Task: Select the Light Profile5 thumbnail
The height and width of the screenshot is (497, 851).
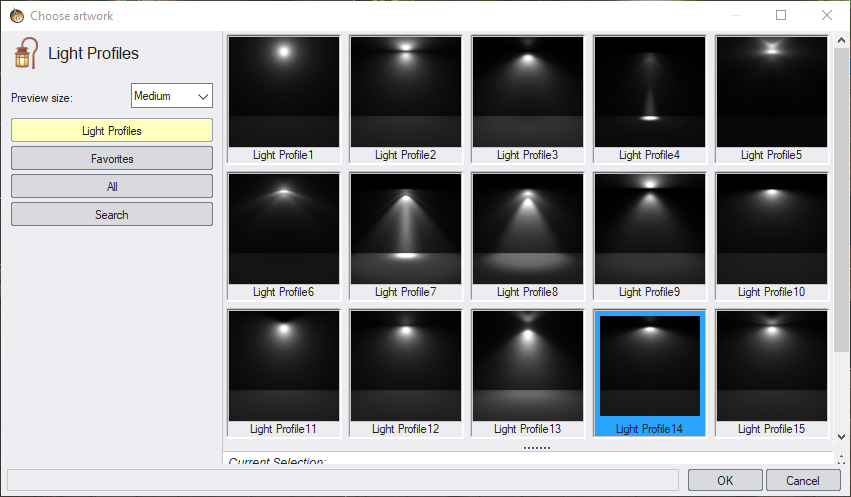Action: (772, 92)
